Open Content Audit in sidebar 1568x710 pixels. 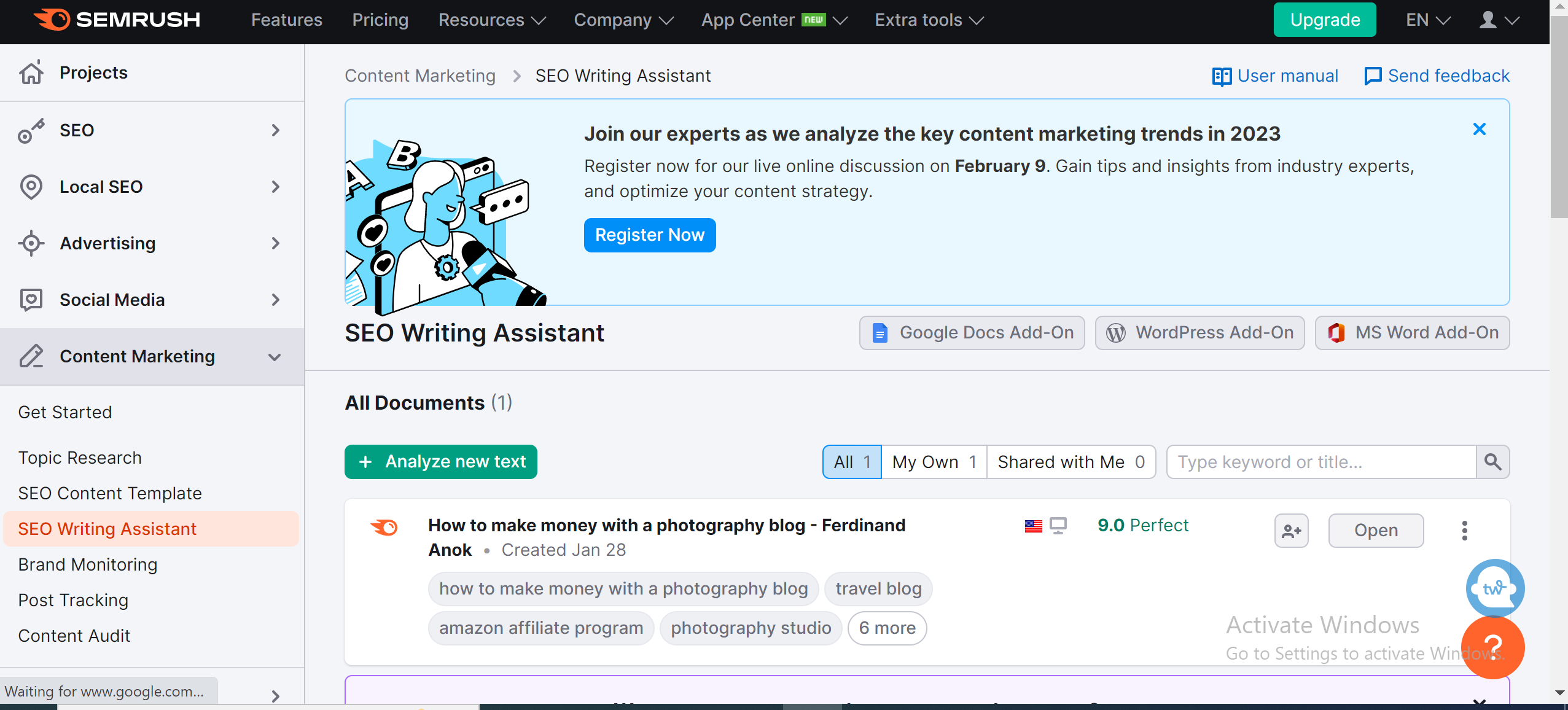coord(74,636)
